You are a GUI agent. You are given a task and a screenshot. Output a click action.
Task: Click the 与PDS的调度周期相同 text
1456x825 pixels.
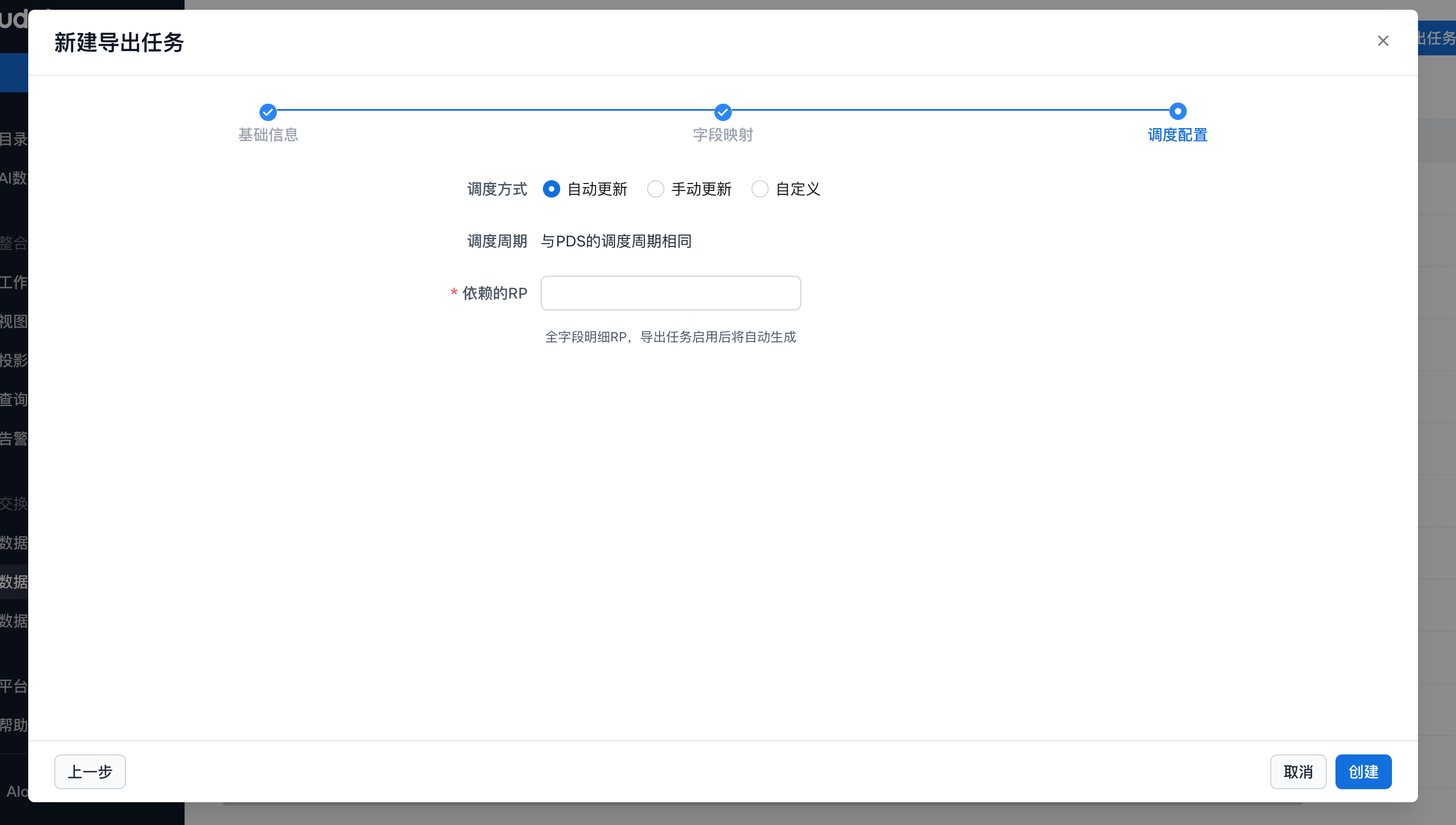[616, 242]
